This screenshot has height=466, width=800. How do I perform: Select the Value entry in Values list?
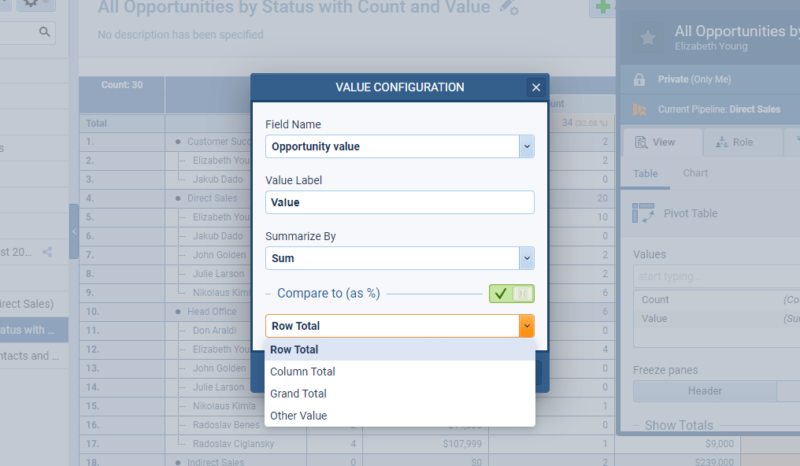coord(716,318)
